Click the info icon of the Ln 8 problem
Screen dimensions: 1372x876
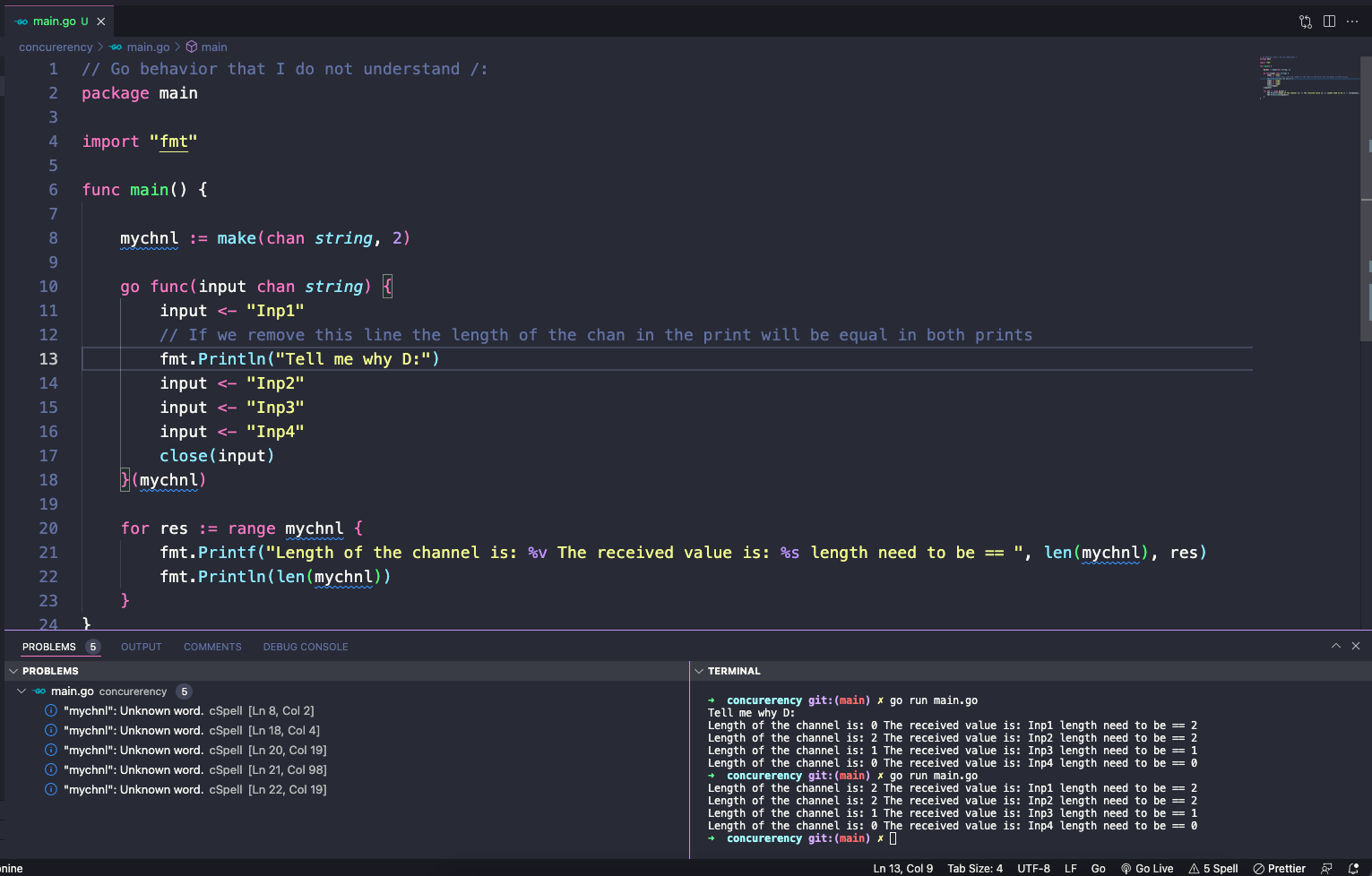point(51,711)
